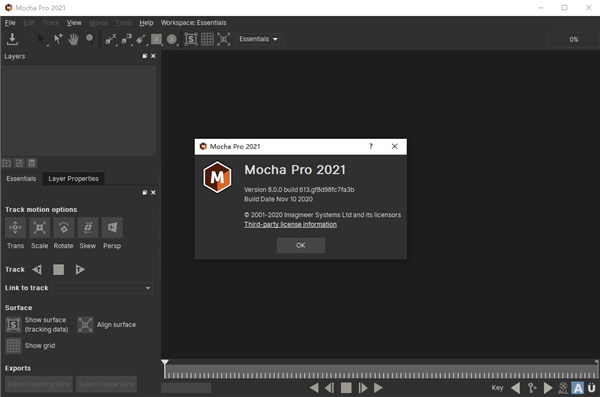The height and width of the screenshot is (397, 600).
Task: Switch to the Essentials tab
Action: pos(21,179)
